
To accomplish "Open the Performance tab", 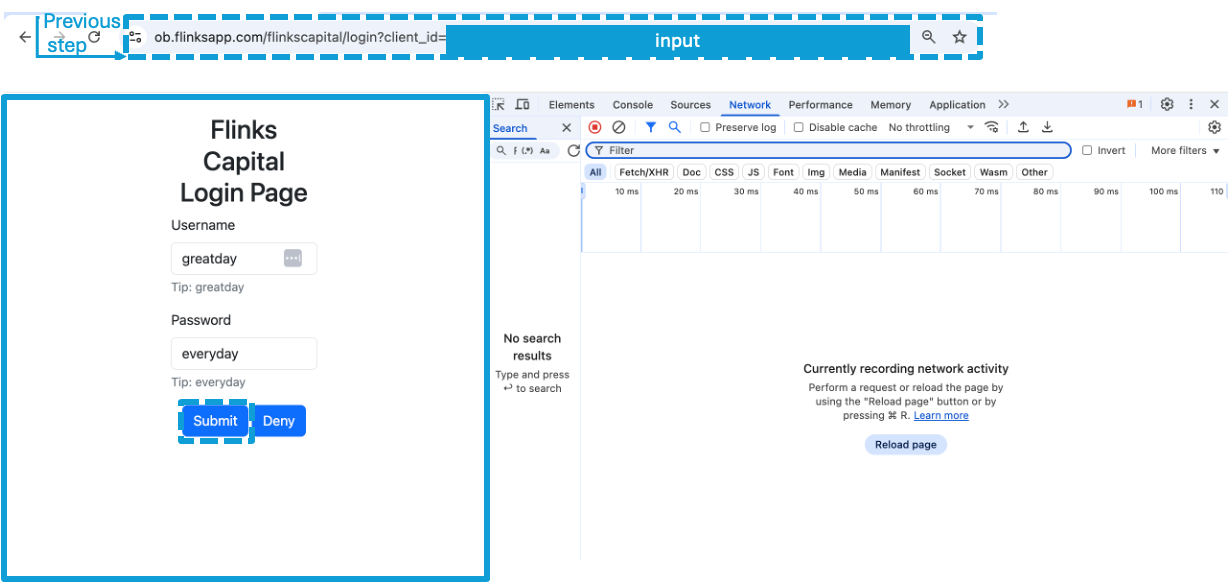I will (x=821, y=104).
